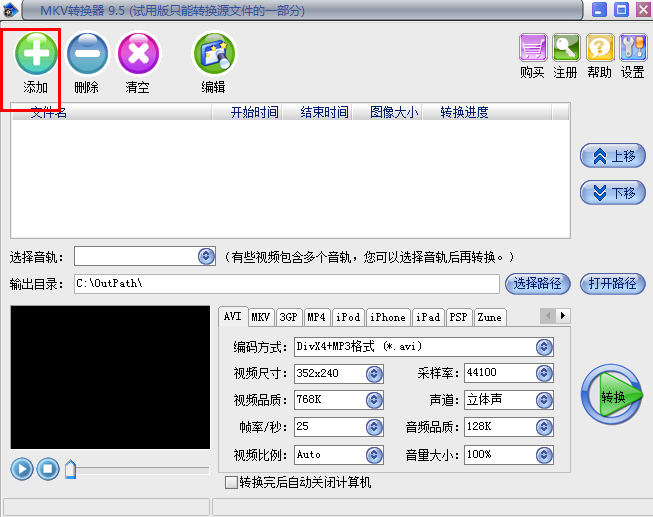Click the 图像大小 column header
The height and width of the screenshot is (517, 653).
tap(387, 112)
